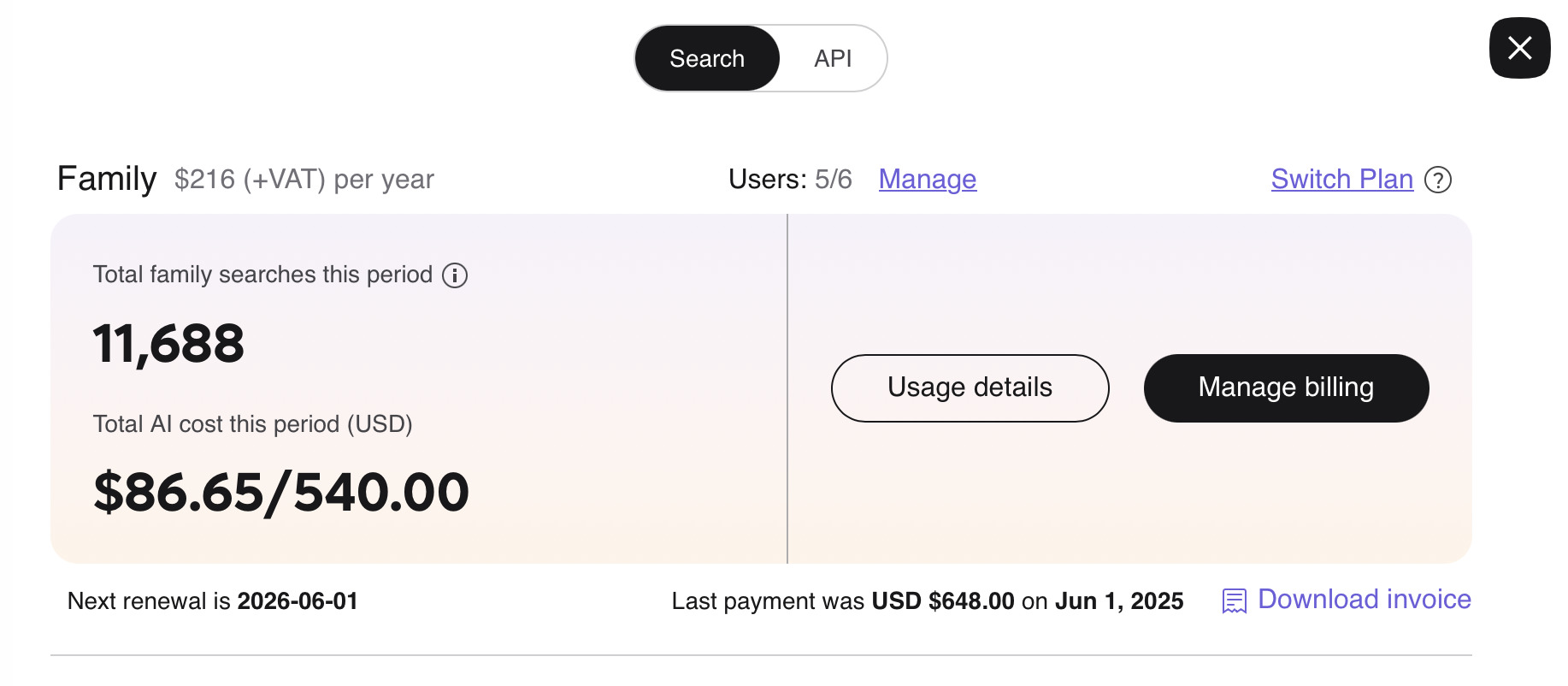Click the question mark help icon near Switch Plan
Viewport: 1568px width, 686px height.
(1438, 180)
